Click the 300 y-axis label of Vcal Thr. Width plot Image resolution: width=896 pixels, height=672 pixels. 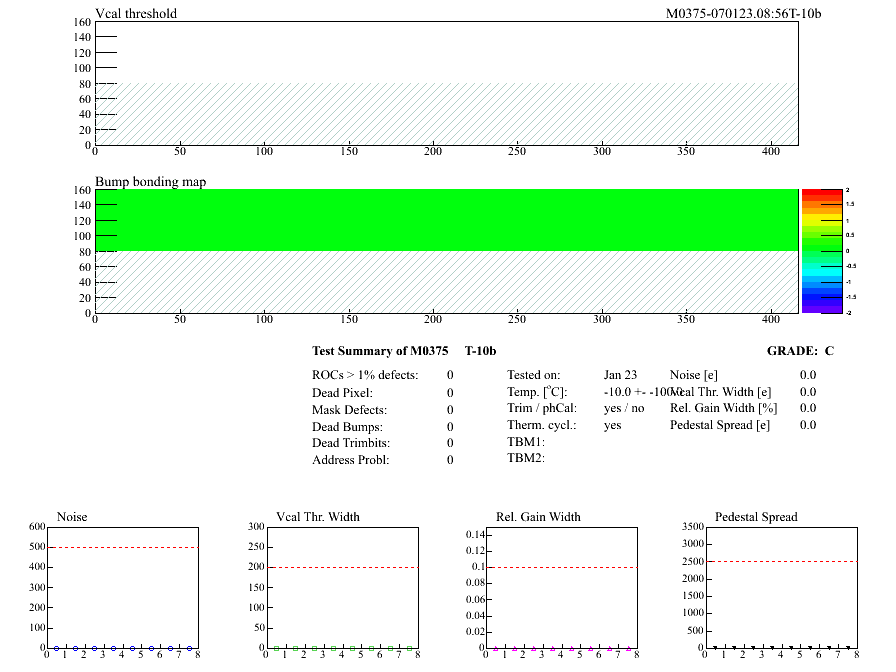coord(257,526)
